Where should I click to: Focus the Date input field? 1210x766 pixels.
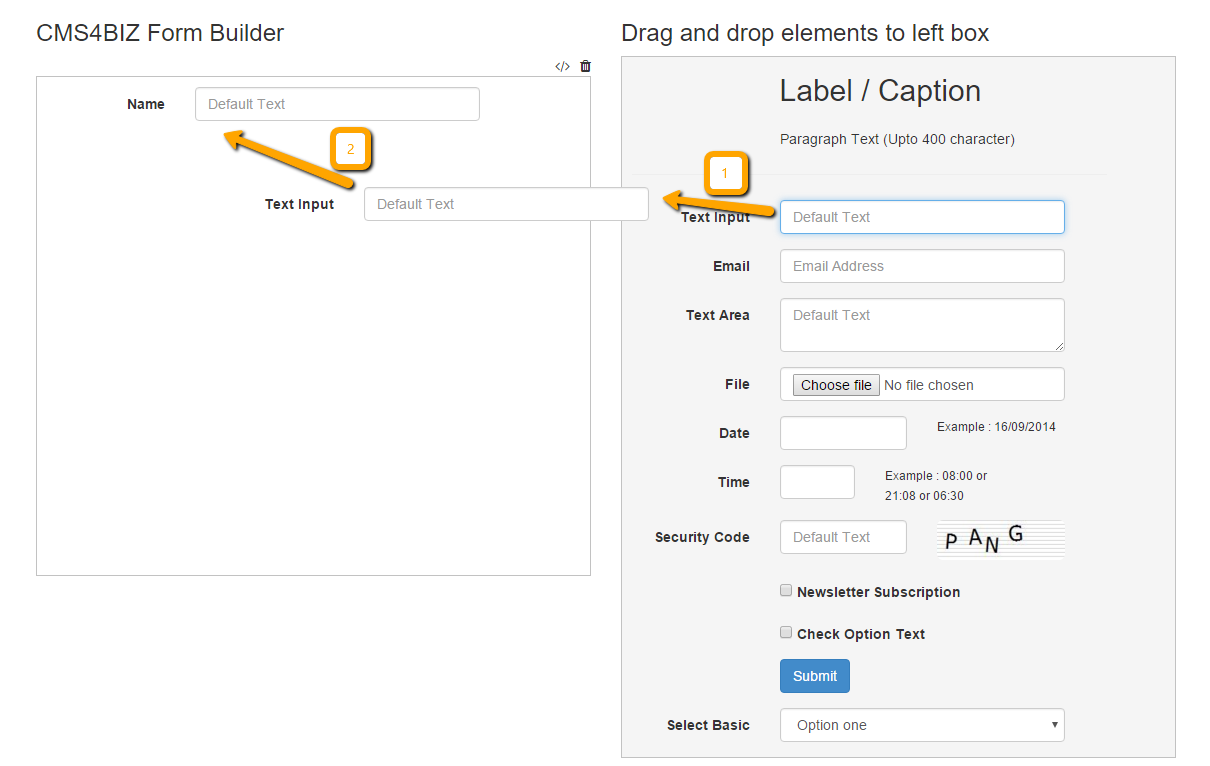tap(843, 433)
